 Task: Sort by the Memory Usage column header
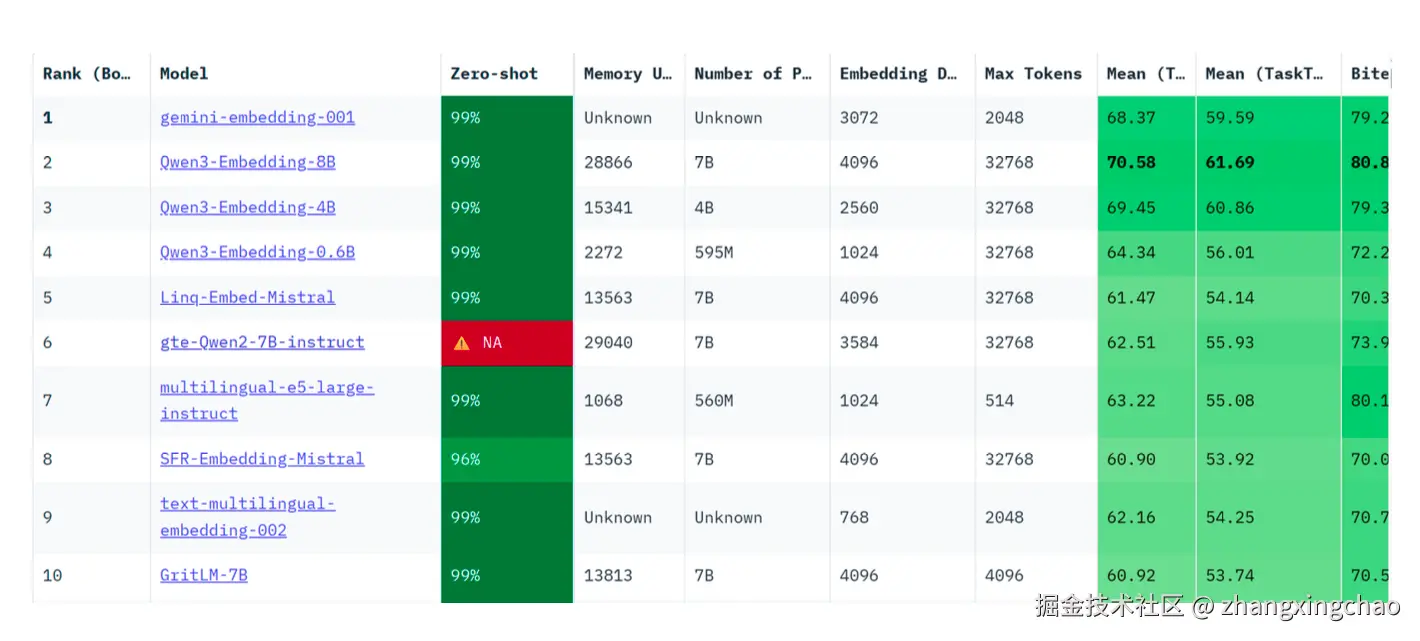tap(628, 73)
